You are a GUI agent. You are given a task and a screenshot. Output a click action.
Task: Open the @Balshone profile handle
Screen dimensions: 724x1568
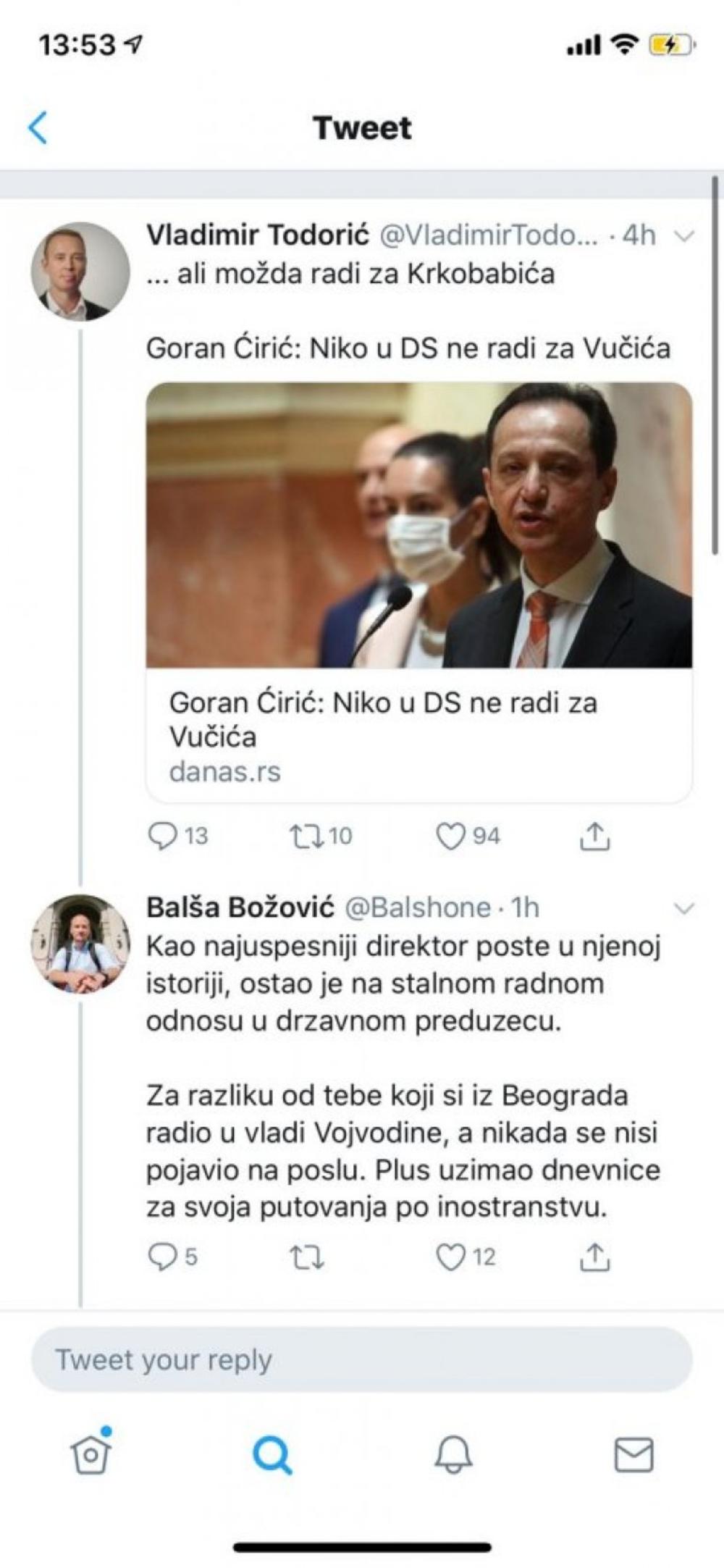tap(418, 907)
